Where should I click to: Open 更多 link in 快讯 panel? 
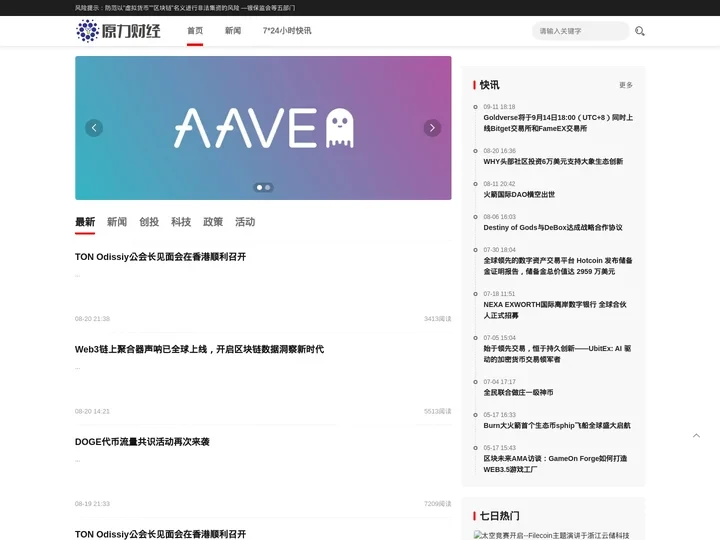(626, 85)
